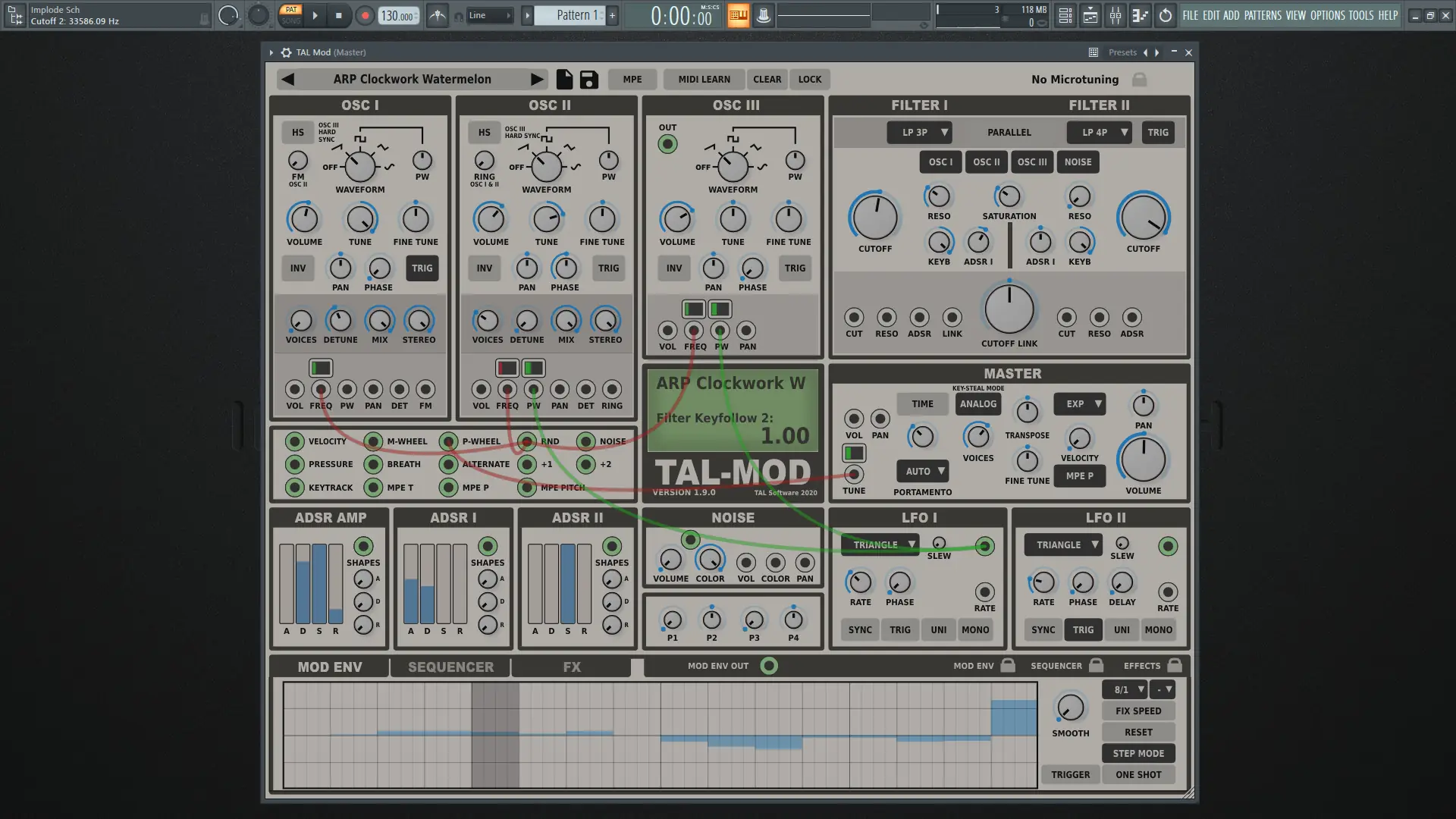The height and width of the screenshot is (819, 1456).
Task: Open LFO II TRIANGLE waveform dropdown
Action: click(1063, 544)
